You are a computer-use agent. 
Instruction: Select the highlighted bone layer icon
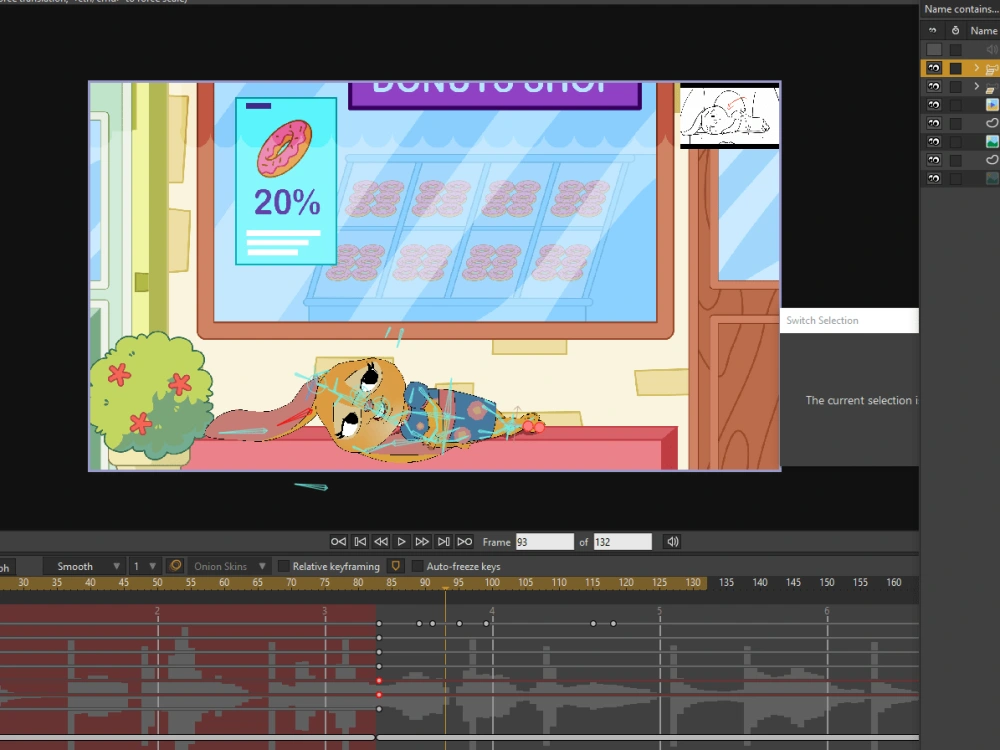992,68
